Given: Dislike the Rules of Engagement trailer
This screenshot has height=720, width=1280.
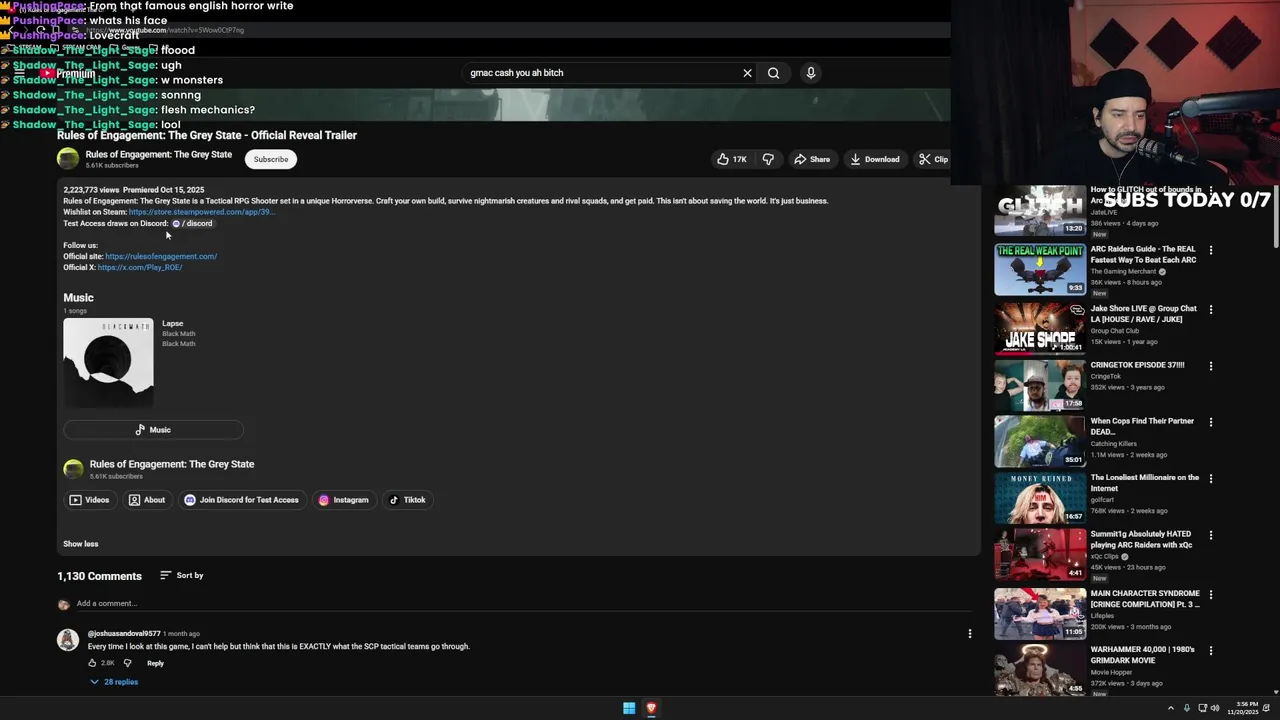Looking at the screenshot, I should (768, 159).
